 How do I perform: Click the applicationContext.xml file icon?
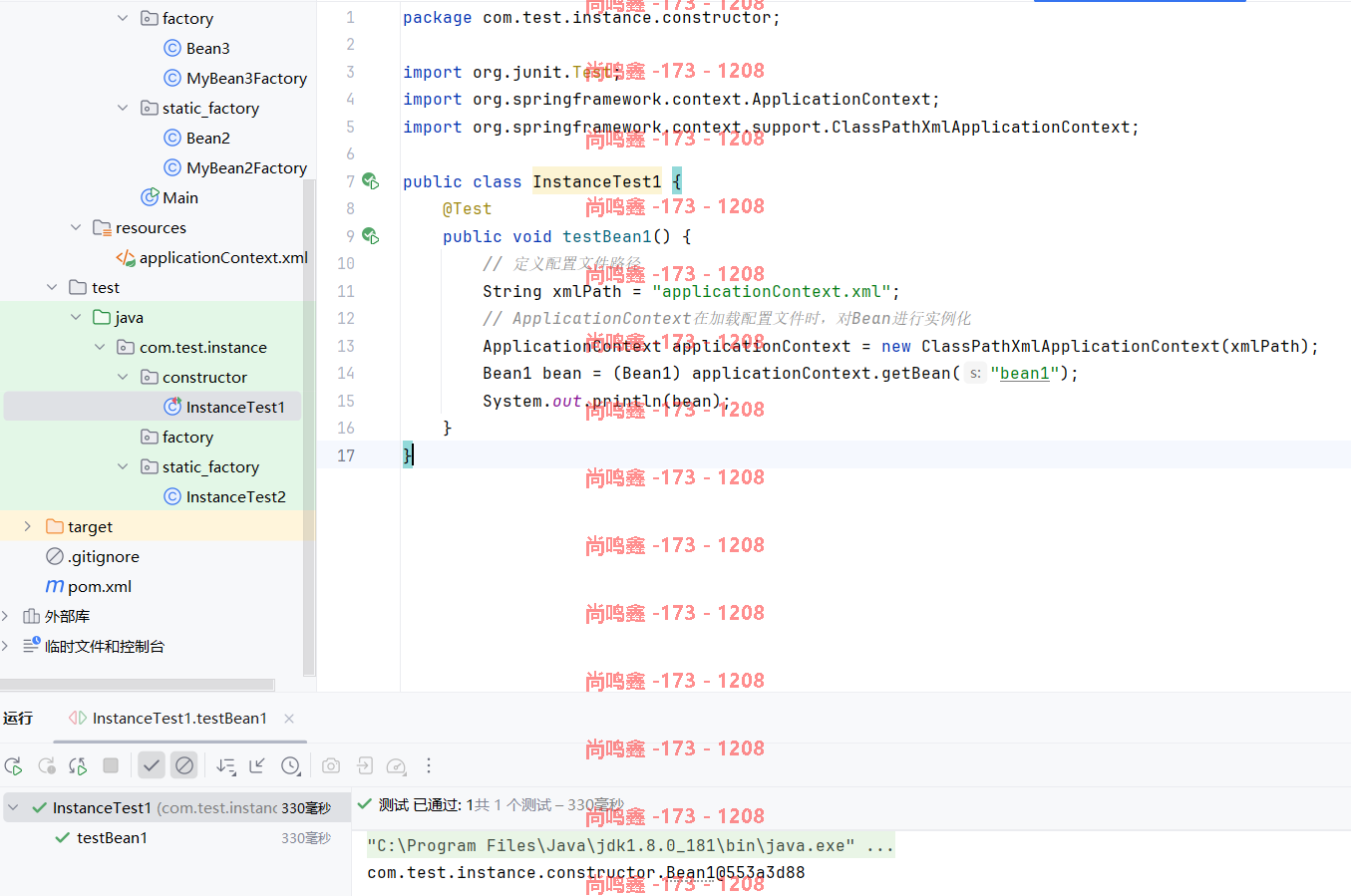coord(126,257)
